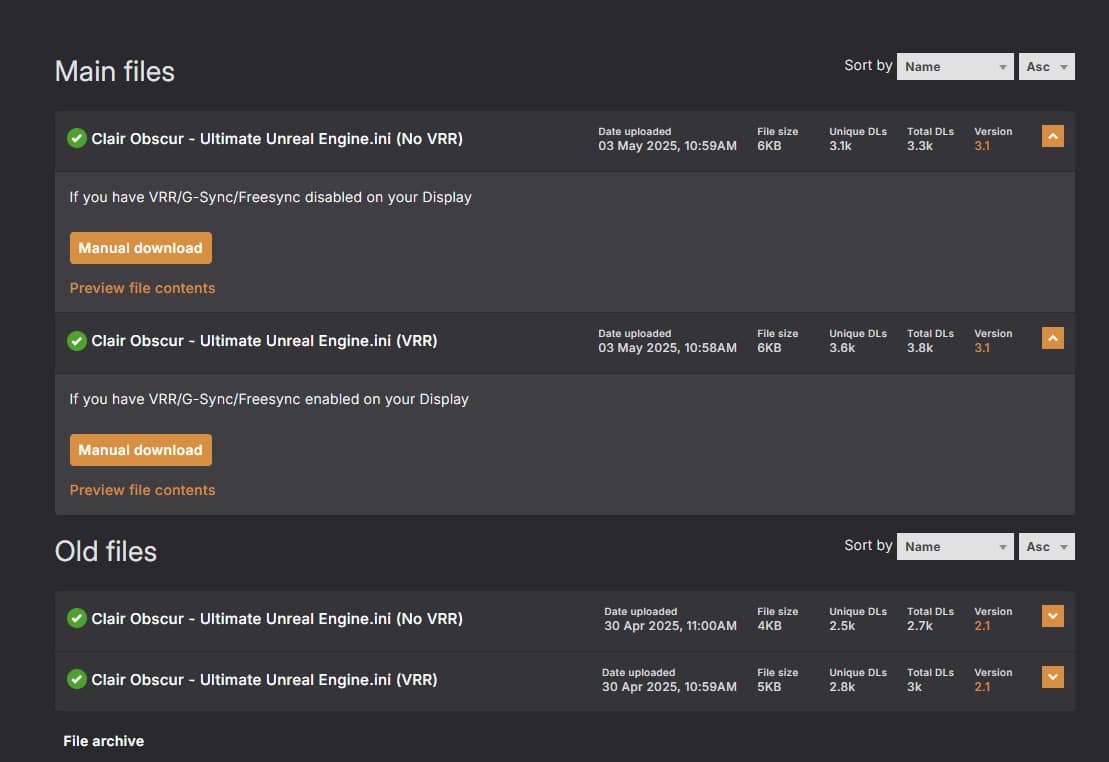Collapse the Main files No VRR entry
Viewport: 1109px width, 762px height.
(x=1052, y=136)
